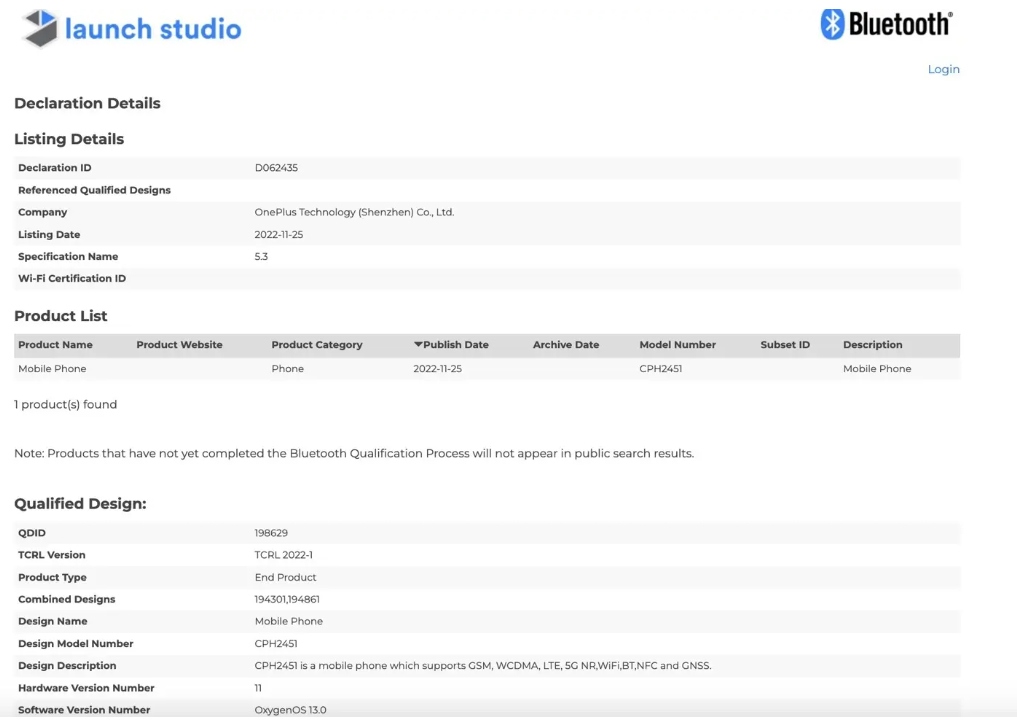Select Design Model Number value CPH2451

pyautogui.click(x=276, y=644)
